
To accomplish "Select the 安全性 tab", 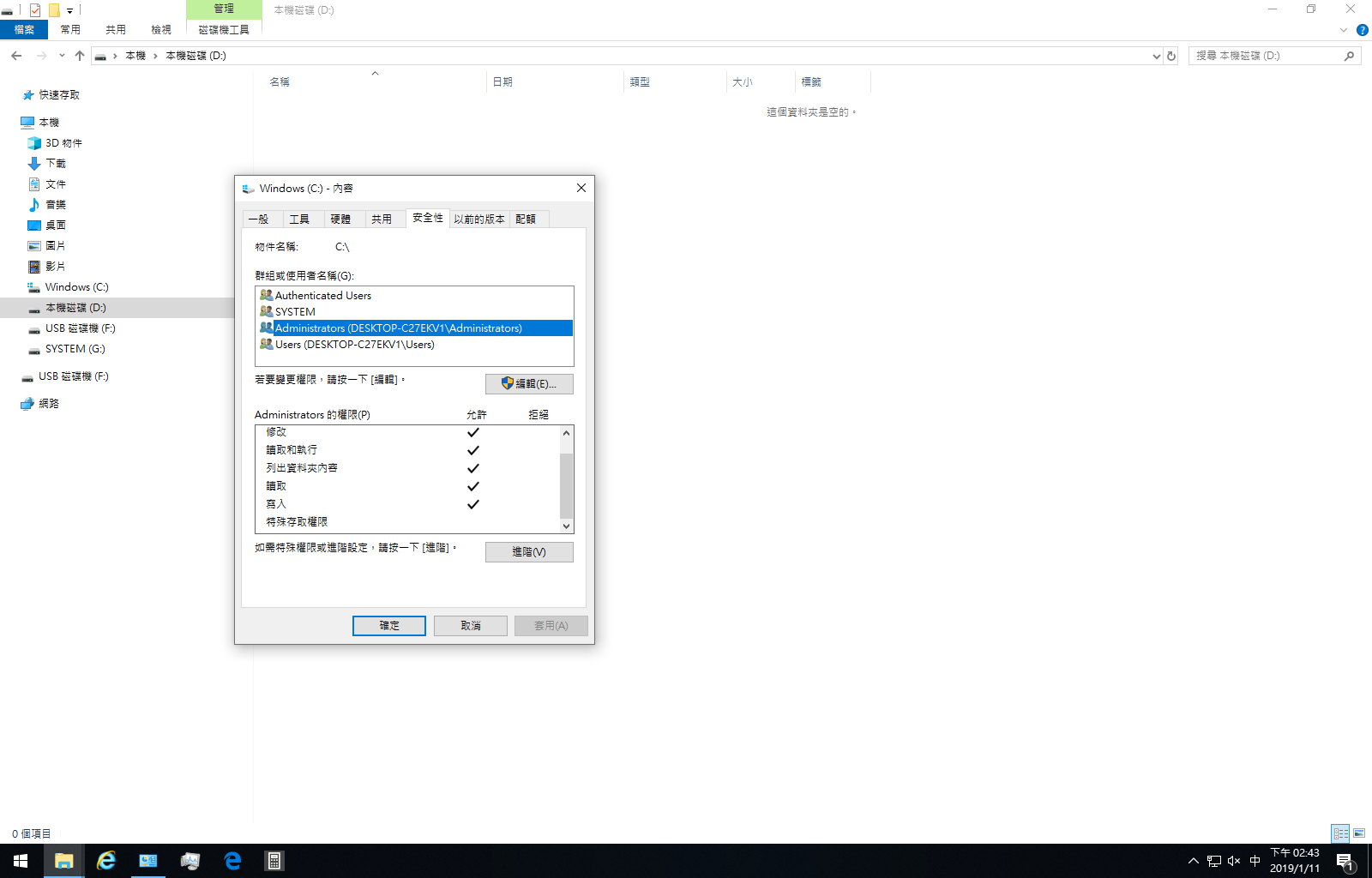I will coord(428,218).
